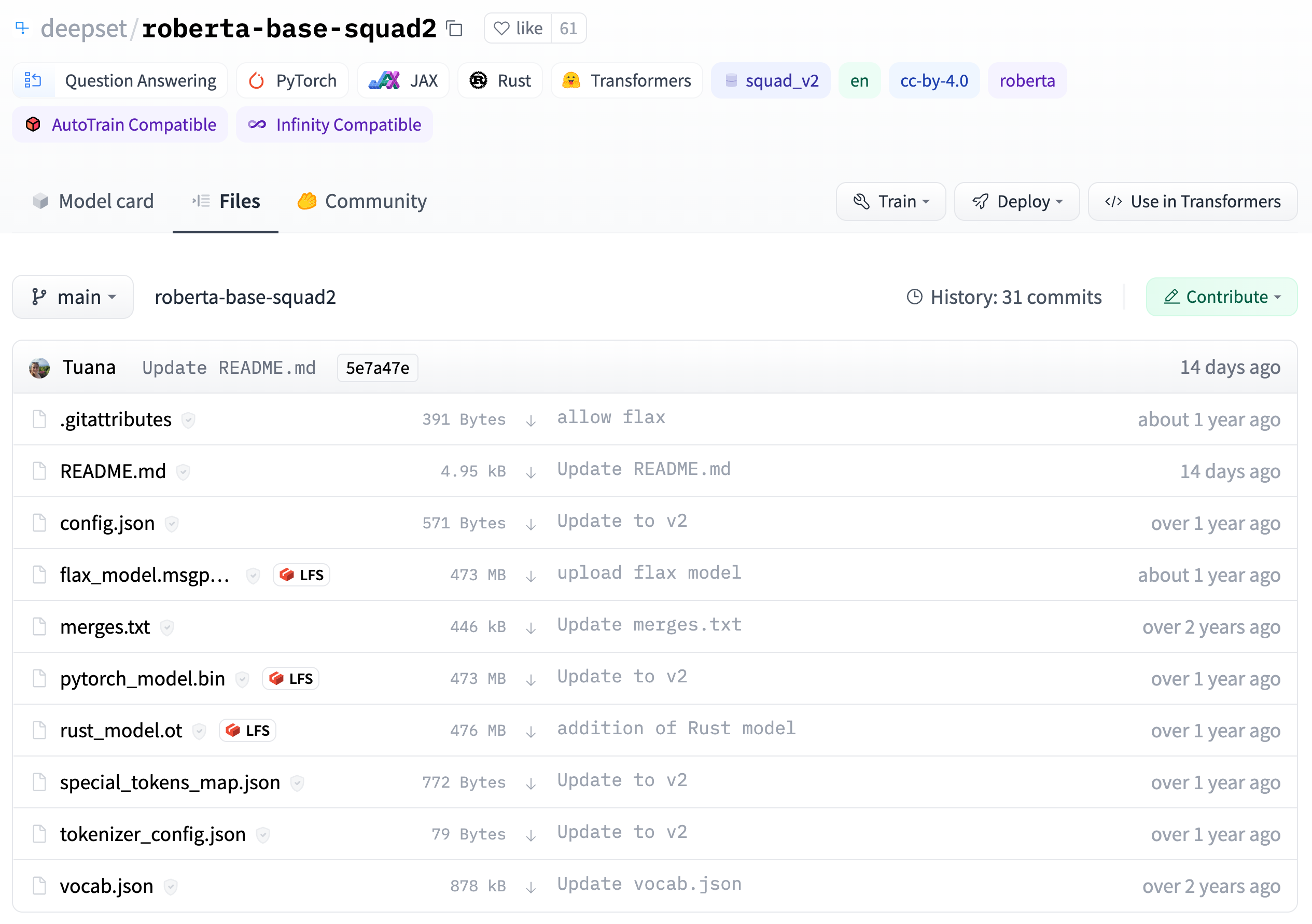
Task: Expand the Deploy dropdown
Action: click(x=1017, y=202)
